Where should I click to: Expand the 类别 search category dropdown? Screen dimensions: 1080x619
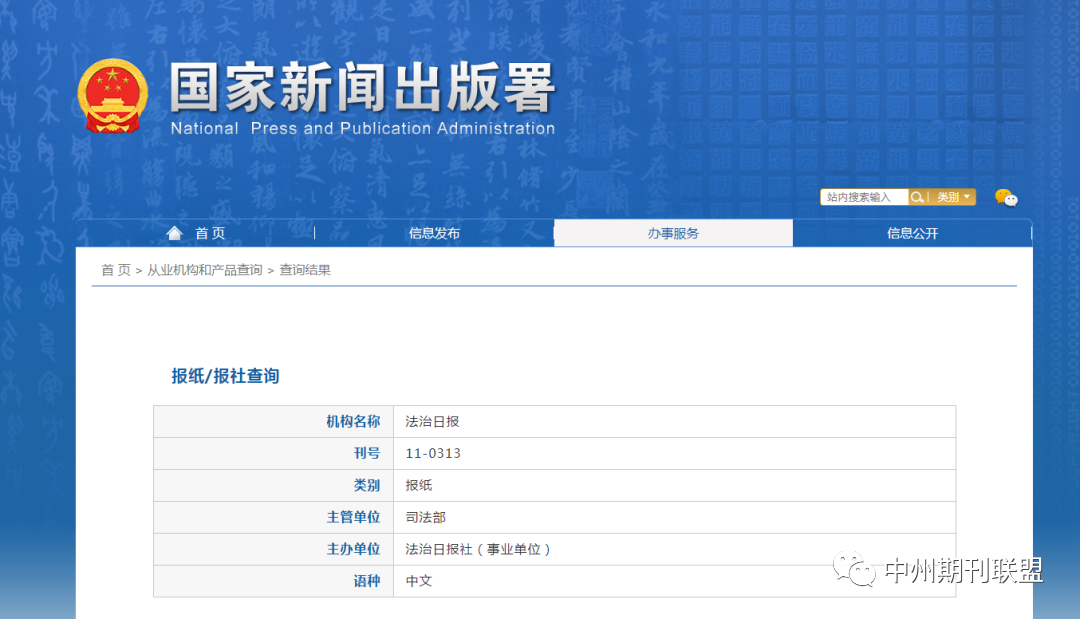(x=953, y=198)
